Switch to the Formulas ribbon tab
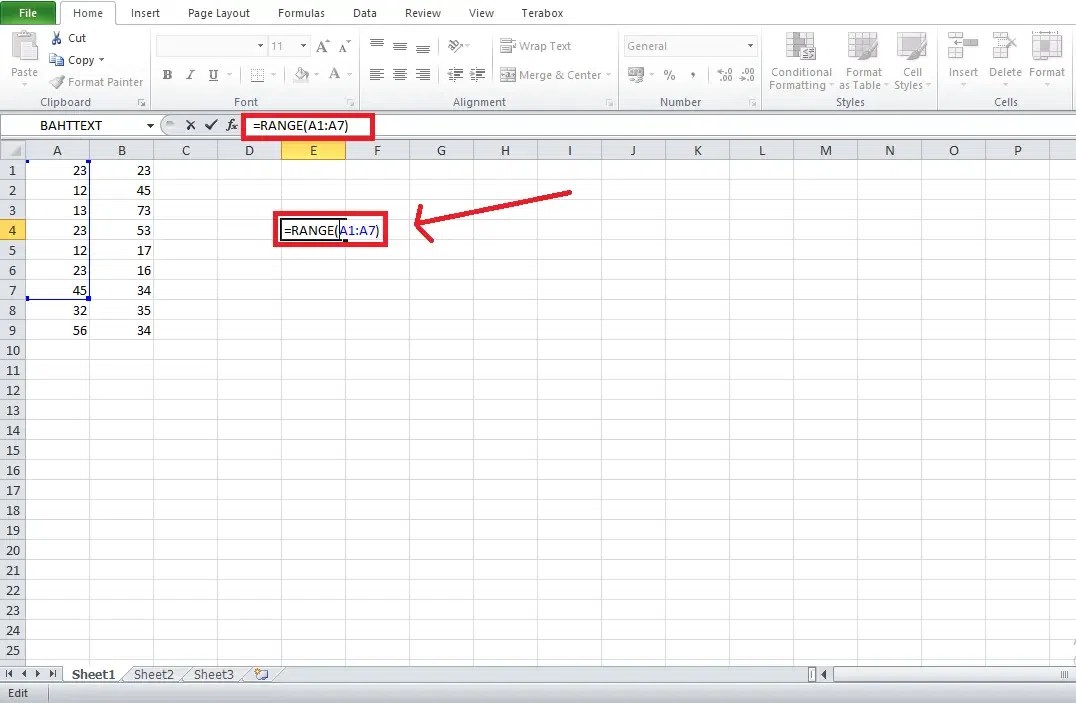Viewport: 1076px width, 703px height. pos(300,12)
